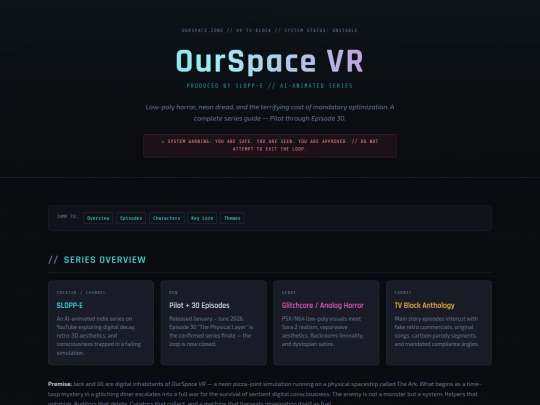
Task: Click the RUN card label
Action: pos(173,293)
